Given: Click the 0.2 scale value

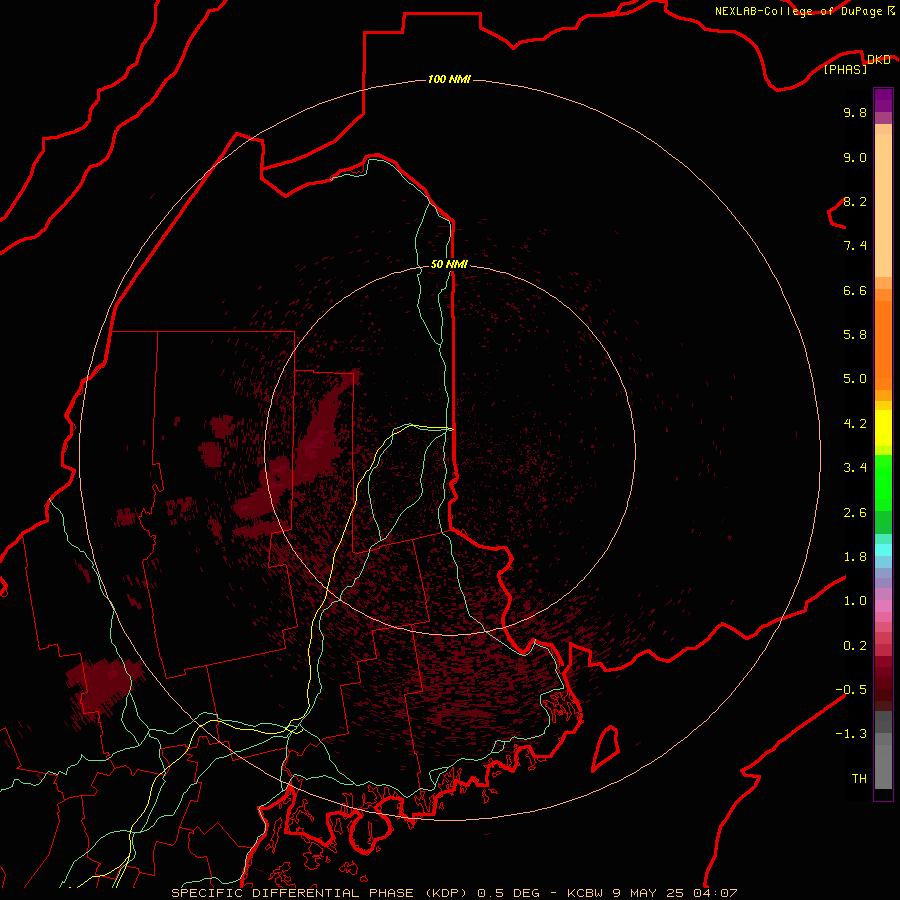Looking at the screenshot, I should coord(855,646).
